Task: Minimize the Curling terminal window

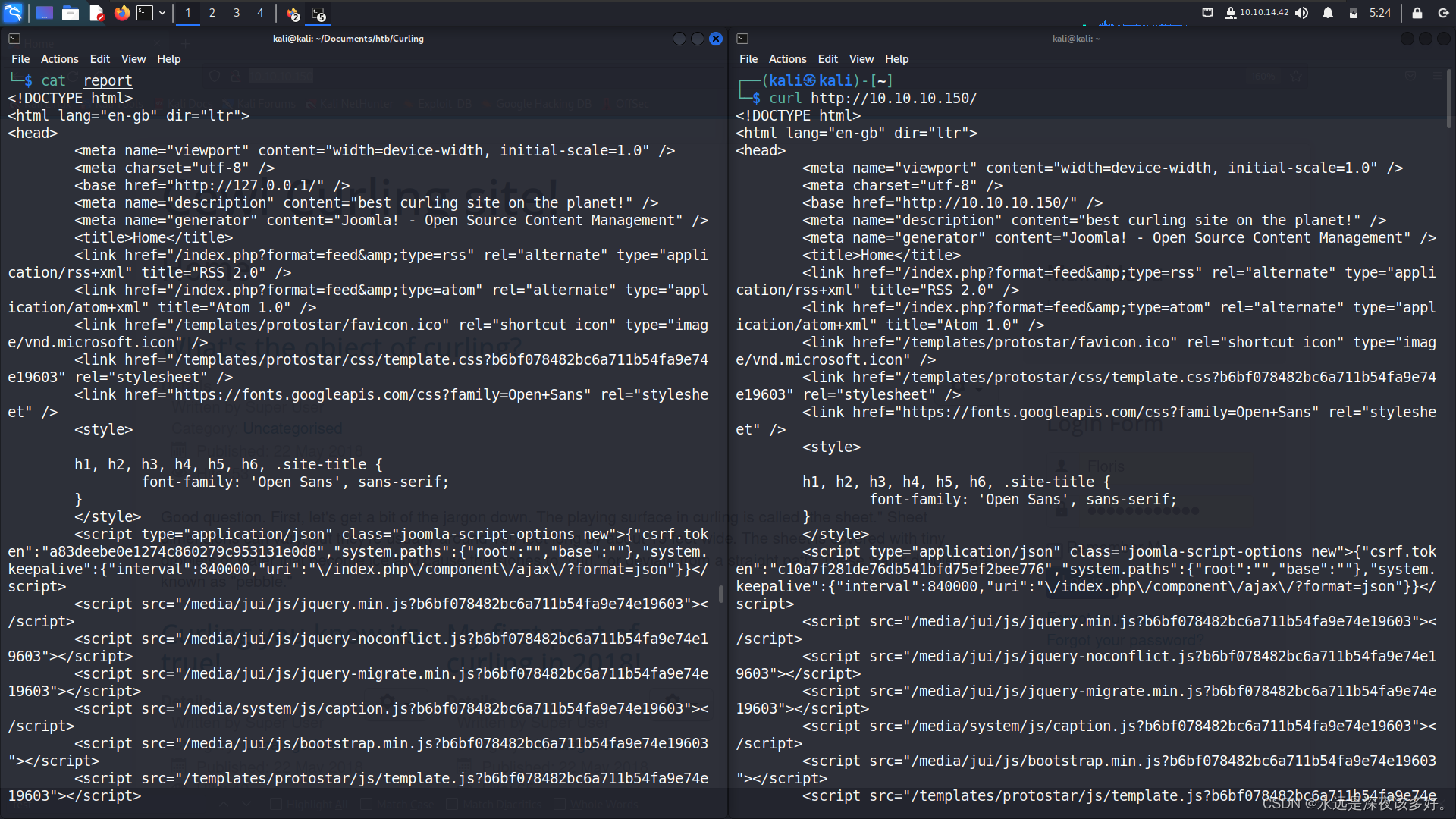Action: click(x=679, y=39)
